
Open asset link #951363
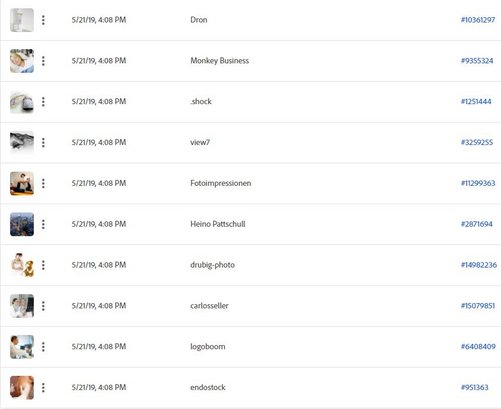coord(474,387)
